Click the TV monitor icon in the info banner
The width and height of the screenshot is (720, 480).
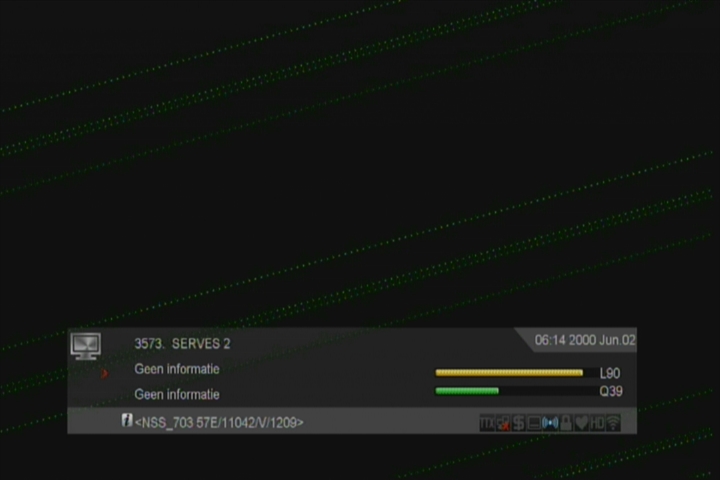click(86, 346)
